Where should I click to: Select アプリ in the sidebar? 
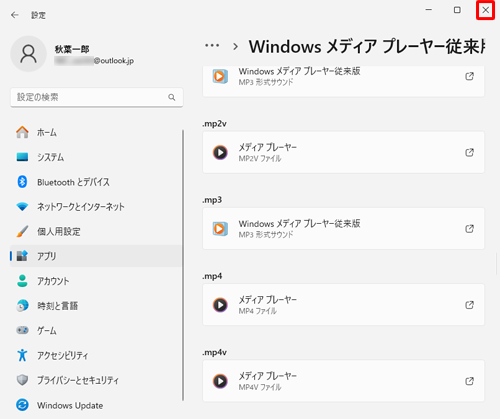tap(96, 256)
